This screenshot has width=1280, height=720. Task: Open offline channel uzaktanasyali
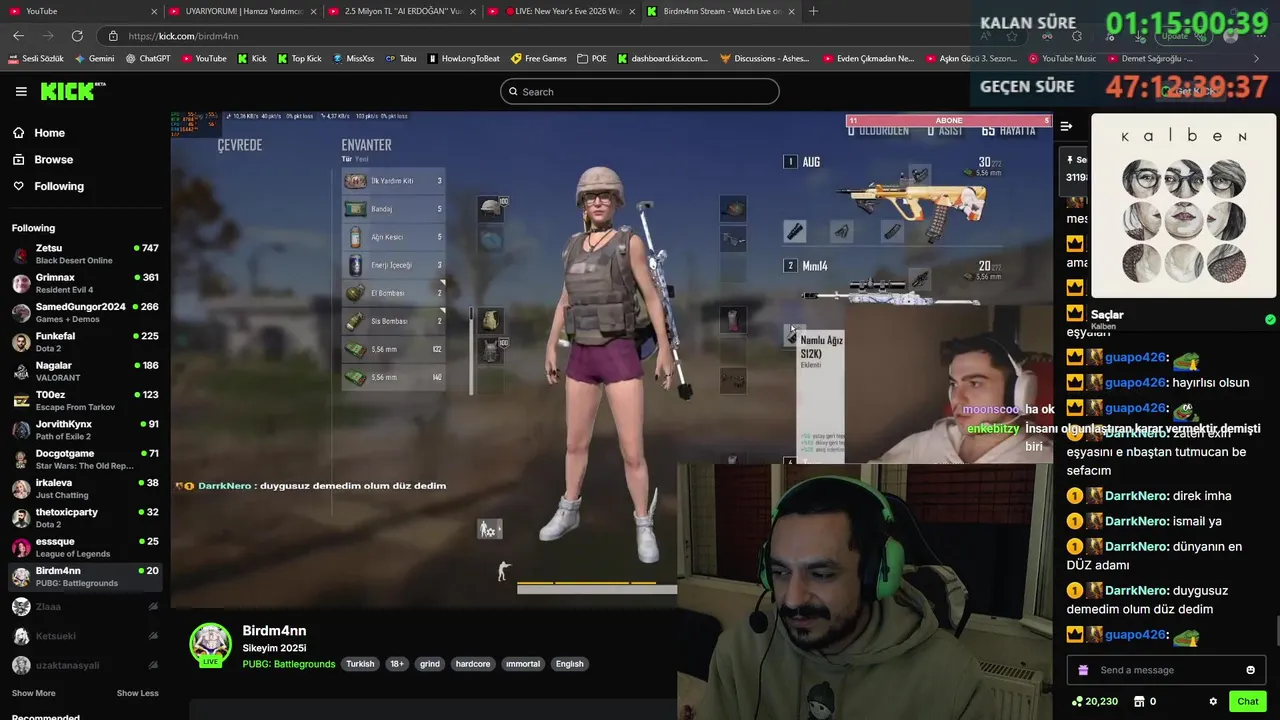[85, 665]
